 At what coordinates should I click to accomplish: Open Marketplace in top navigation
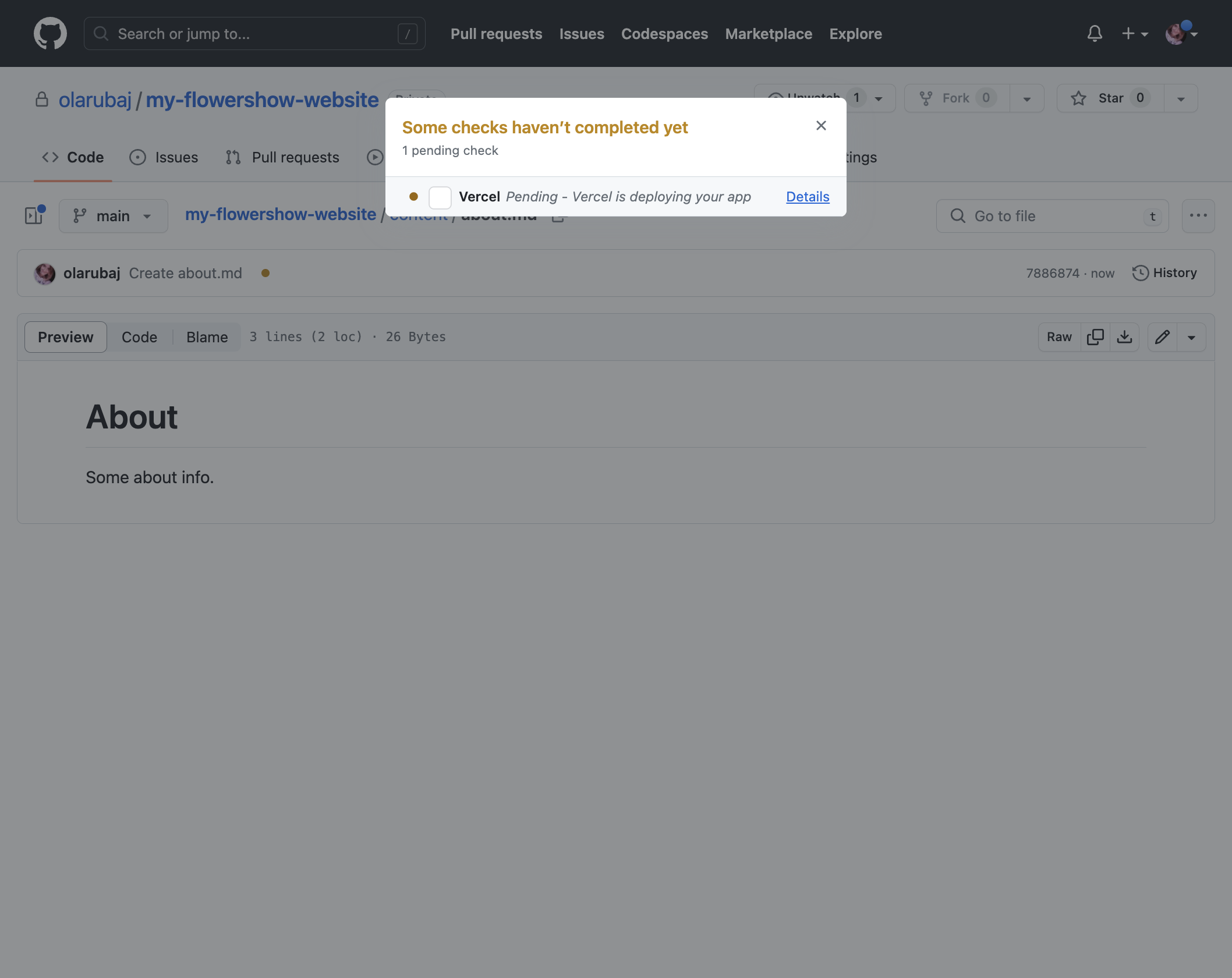pos(769,34)
